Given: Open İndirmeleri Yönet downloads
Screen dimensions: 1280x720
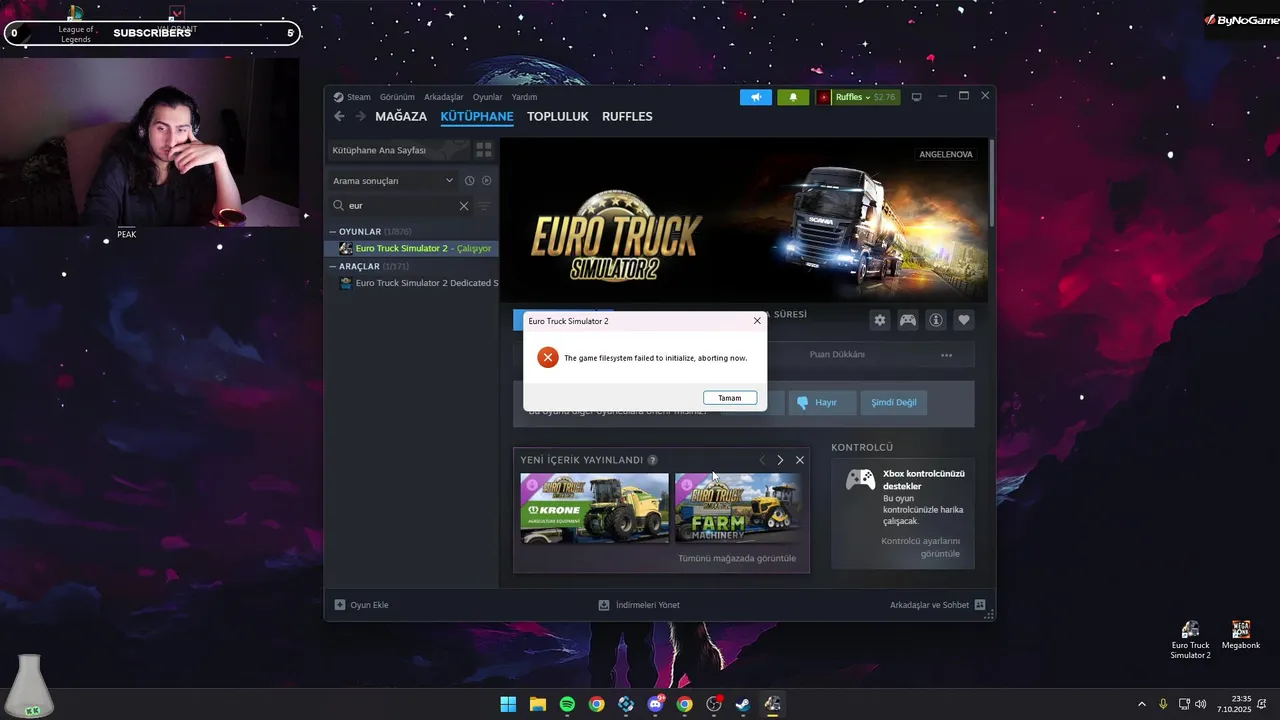Looking at the screenshot, I should coord(639,605).
